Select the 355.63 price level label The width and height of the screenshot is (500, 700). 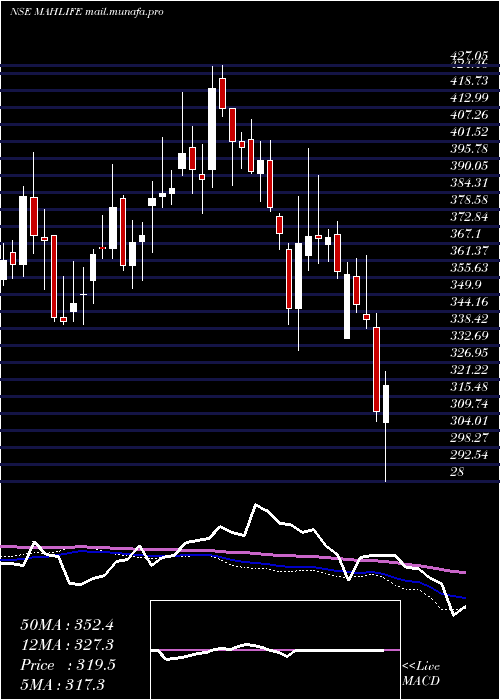pyautogui.click(x=469, y=267)
